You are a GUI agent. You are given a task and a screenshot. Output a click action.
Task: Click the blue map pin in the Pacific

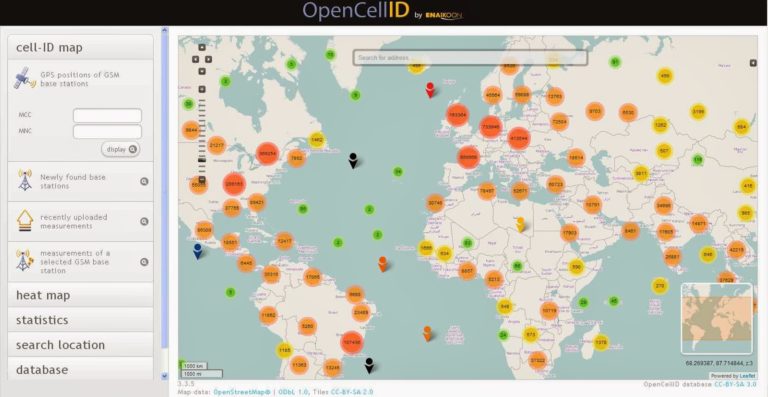pyautogui.click(x=197, y=251)
